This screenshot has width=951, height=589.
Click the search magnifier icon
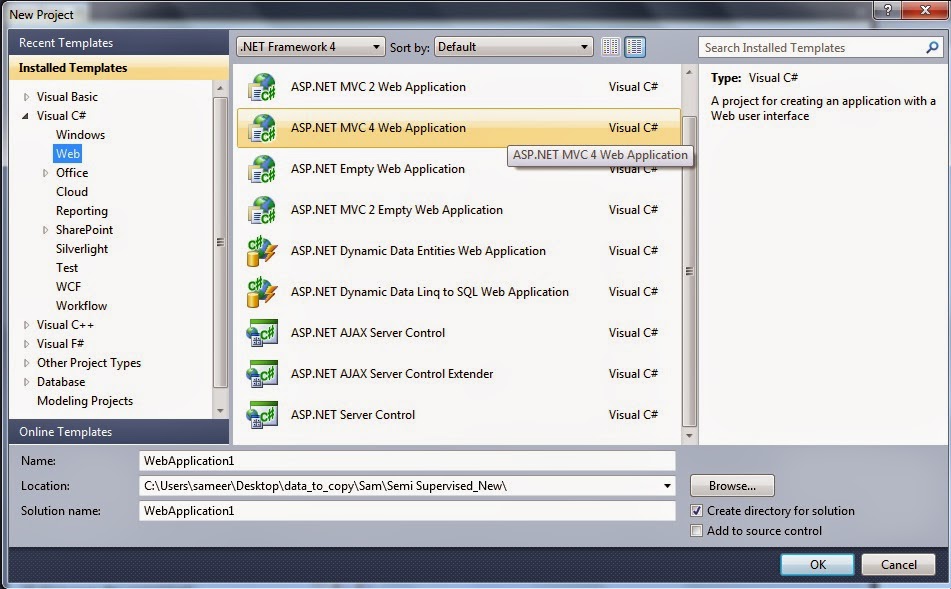click(932, 47)
